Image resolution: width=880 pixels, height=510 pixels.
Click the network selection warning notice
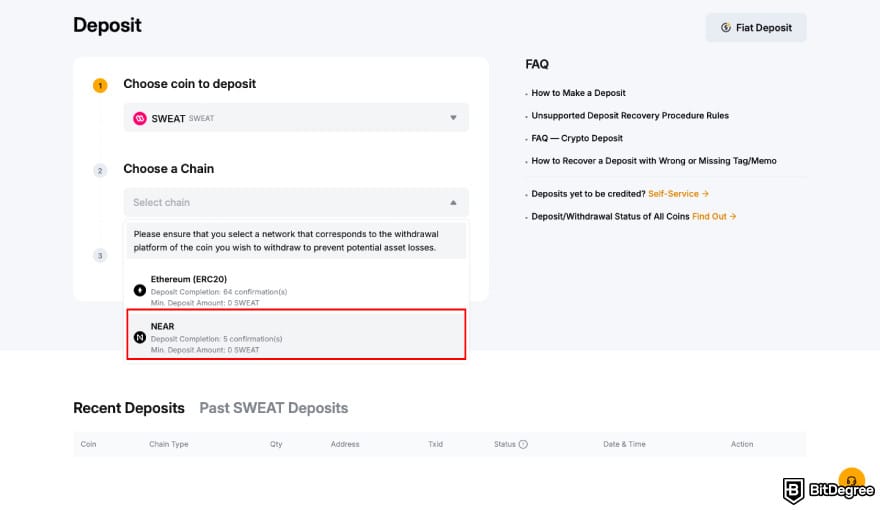296,241
